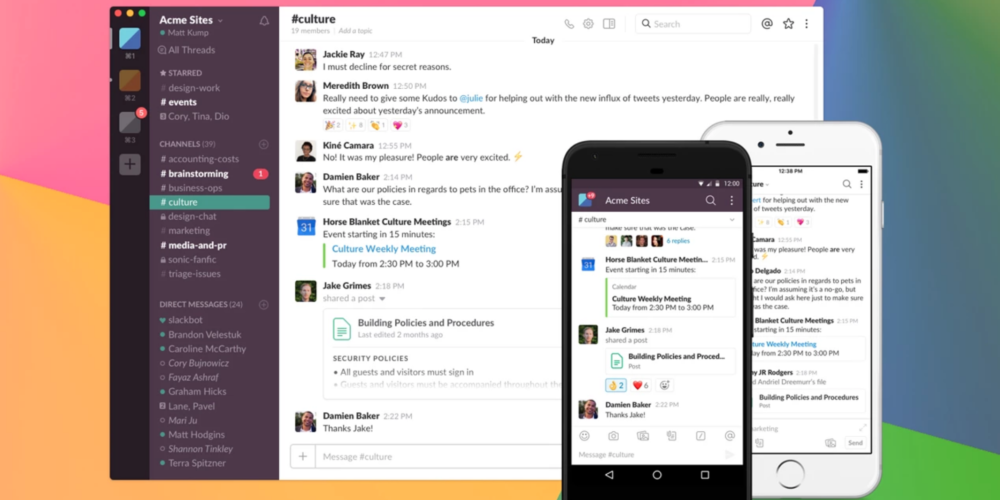
Task: Select the accounting-costs channel
Action: point(200,159)
